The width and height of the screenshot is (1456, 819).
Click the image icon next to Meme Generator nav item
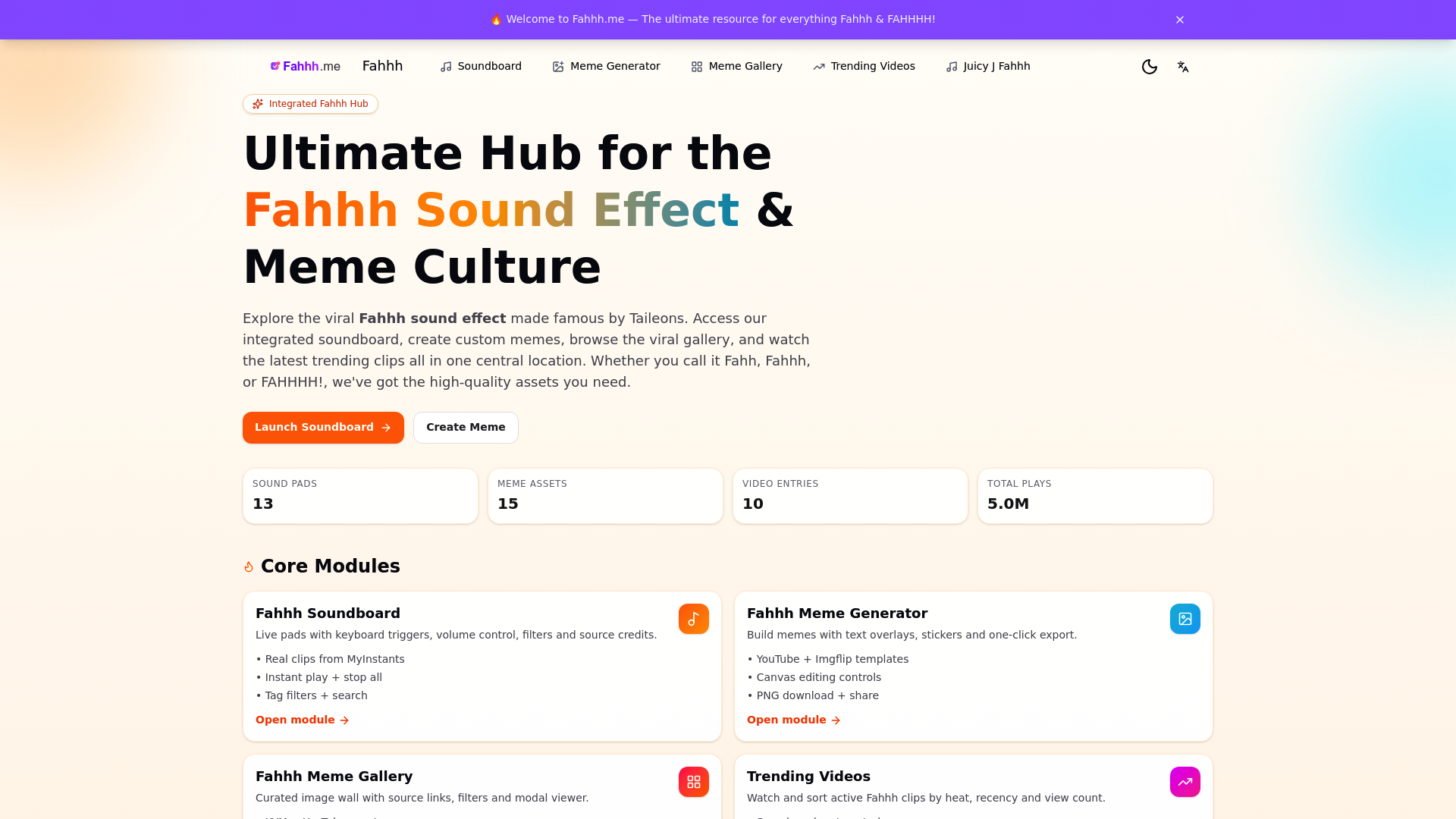pyautogui.click(x=559, y=67)
